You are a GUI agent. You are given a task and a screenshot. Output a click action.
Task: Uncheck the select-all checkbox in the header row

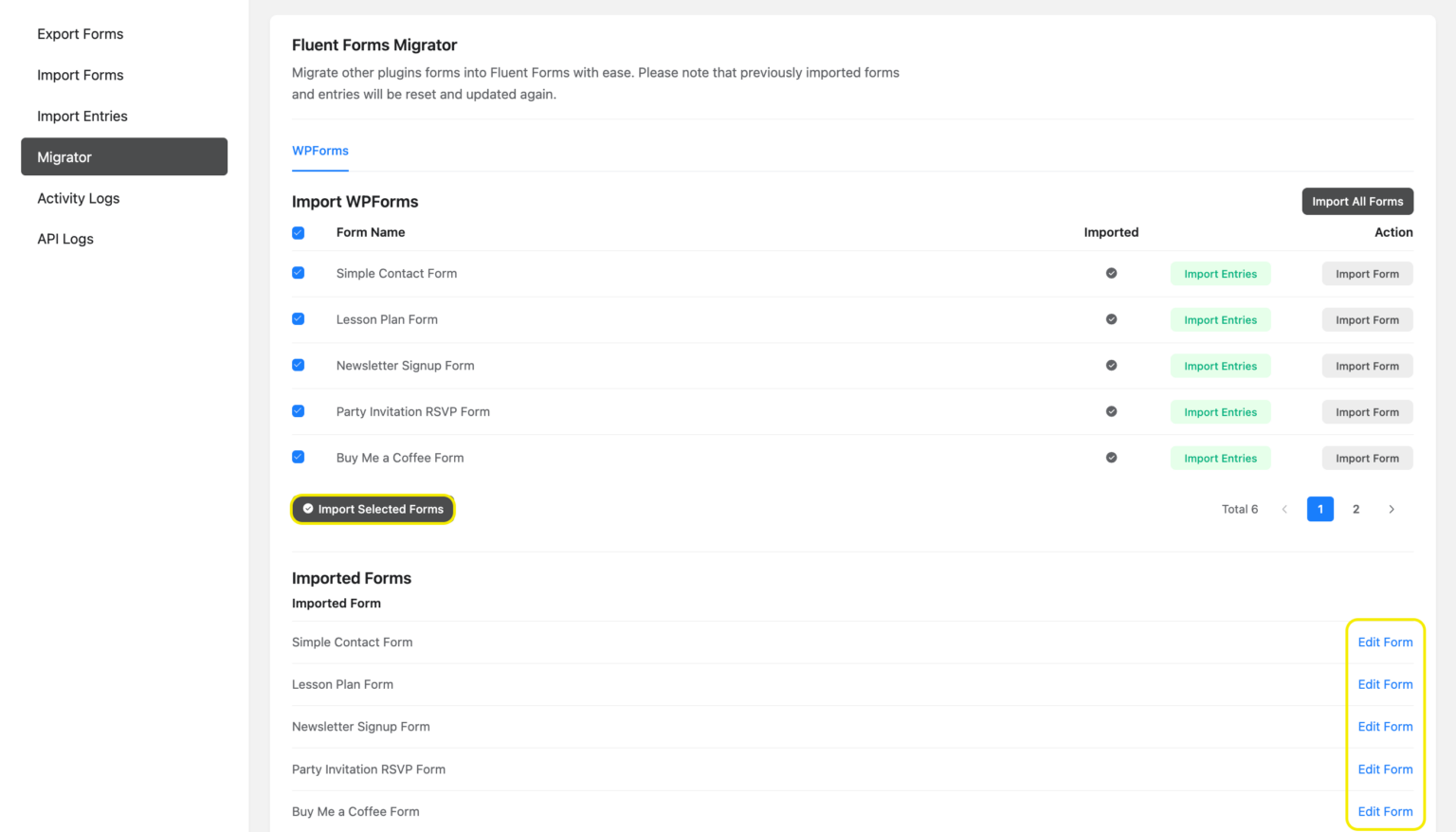tap(299, 232)
